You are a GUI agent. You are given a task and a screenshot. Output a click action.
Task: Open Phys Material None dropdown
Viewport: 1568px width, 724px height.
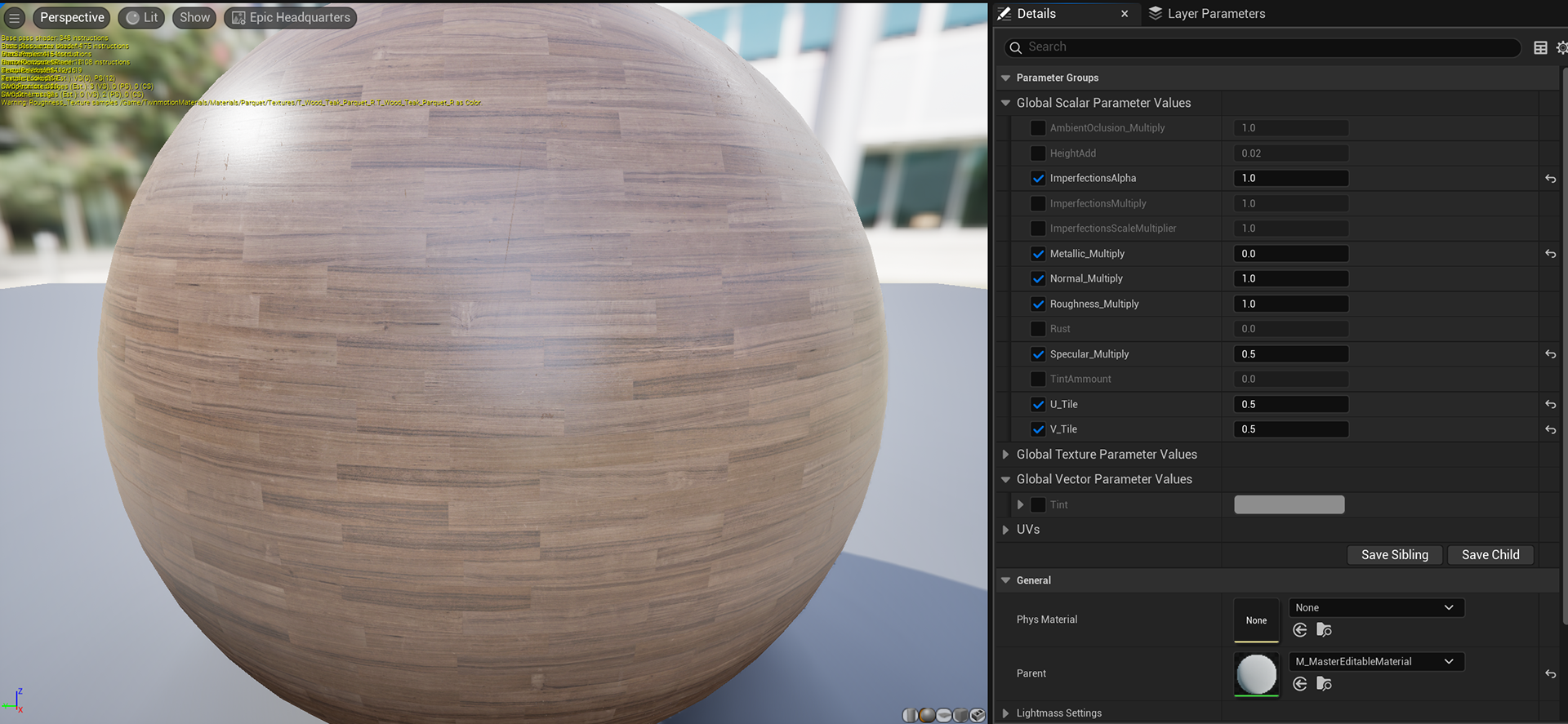point(1376,607)
